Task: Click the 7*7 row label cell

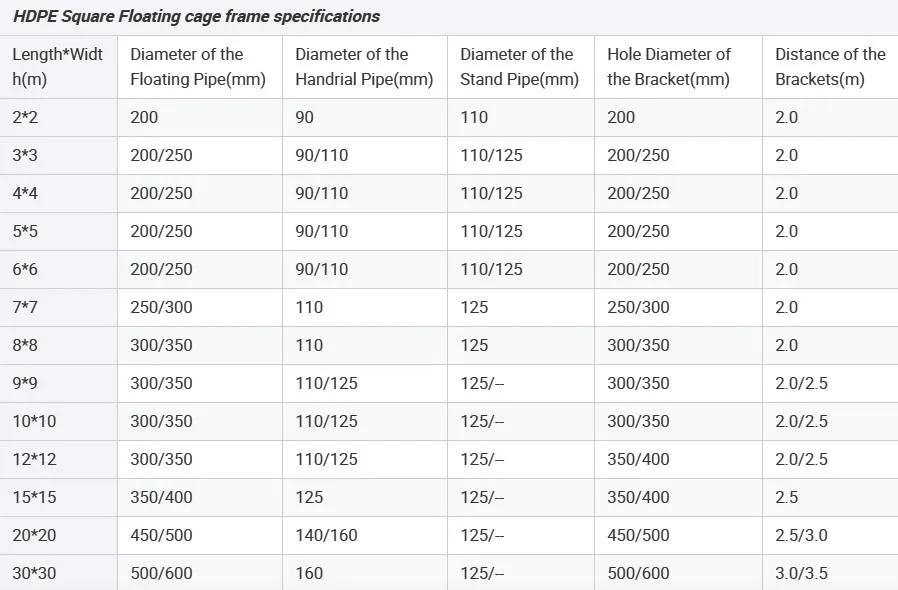Action: click(25, 307)
